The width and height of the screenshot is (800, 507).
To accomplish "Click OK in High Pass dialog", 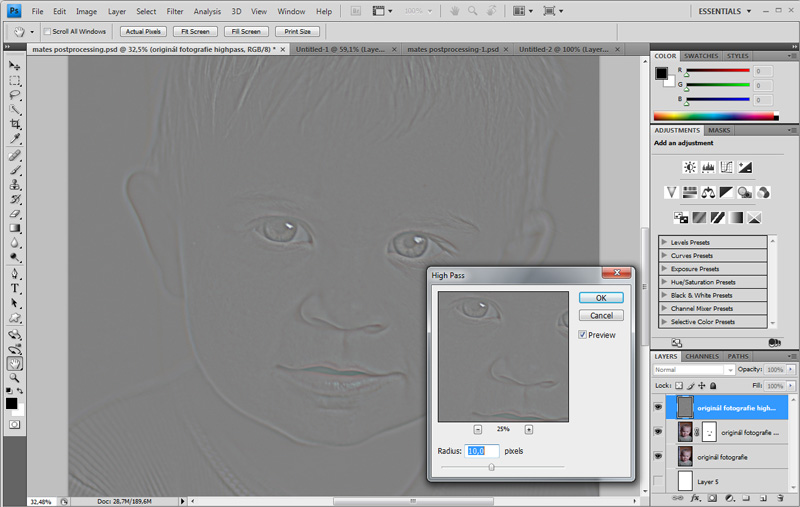I will coord(601,298).
